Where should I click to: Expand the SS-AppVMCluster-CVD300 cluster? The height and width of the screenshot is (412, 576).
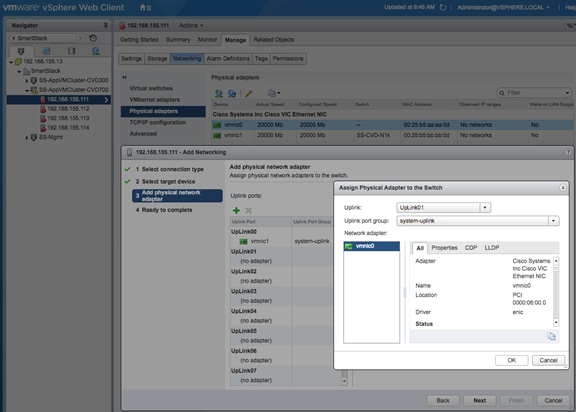[x=27, y=81]
